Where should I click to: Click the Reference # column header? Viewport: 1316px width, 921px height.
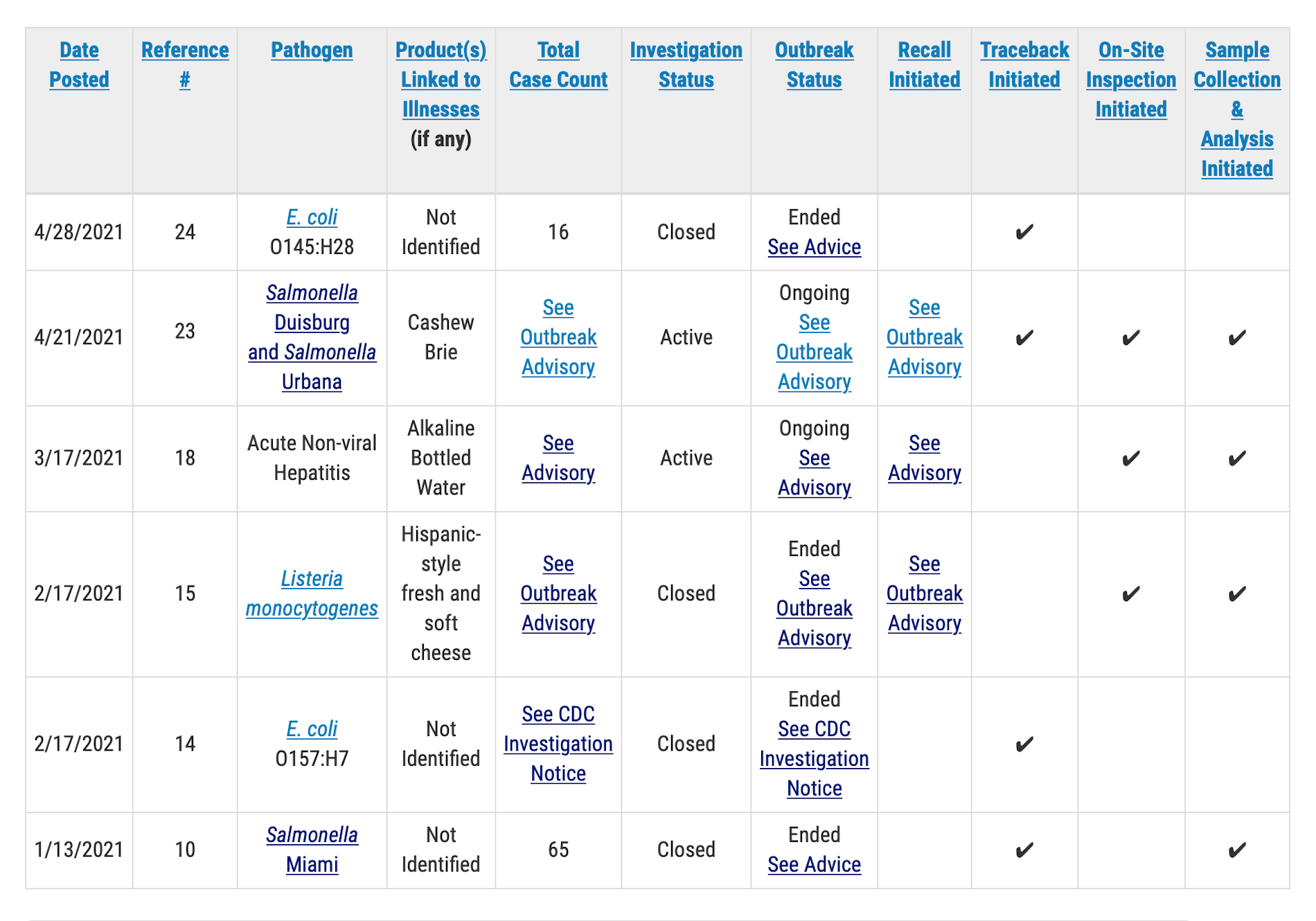[185, 64]
